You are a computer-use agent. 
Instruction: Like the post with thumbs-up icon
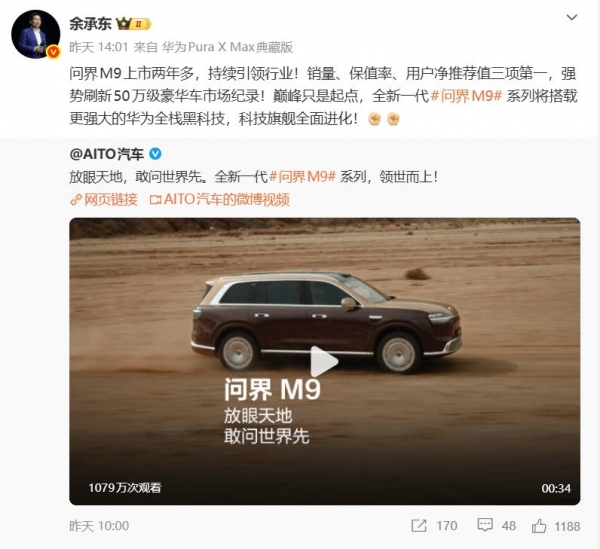coord(539,526)
